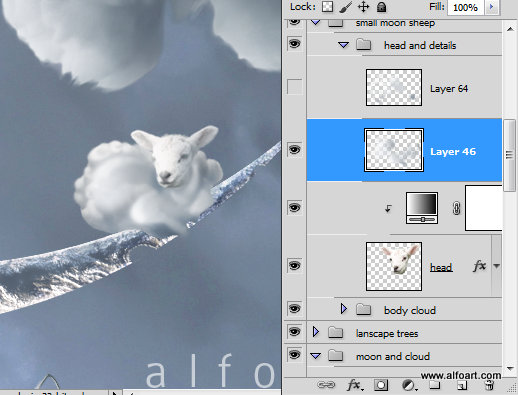Select Layer 46 thumbnail
Screen dimensions: 518x395
[394, 150]
